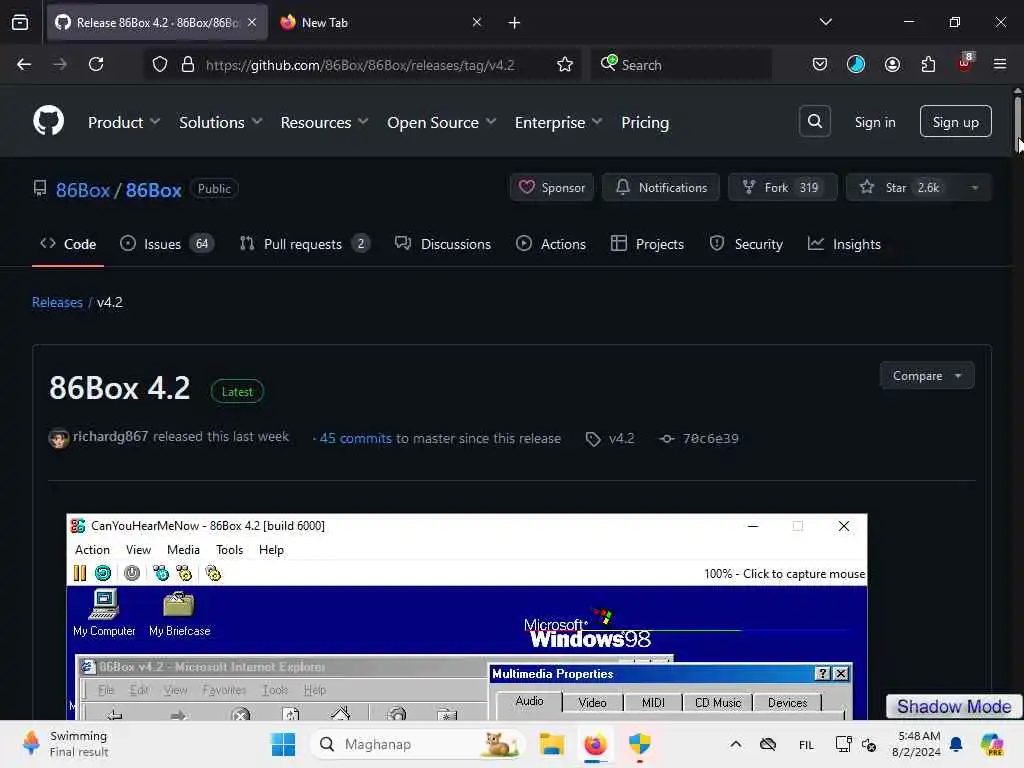The height and width of the screenshot is (768, 1024).
Task: Open the weather widget Swimming result
Action: click(65, 744)
